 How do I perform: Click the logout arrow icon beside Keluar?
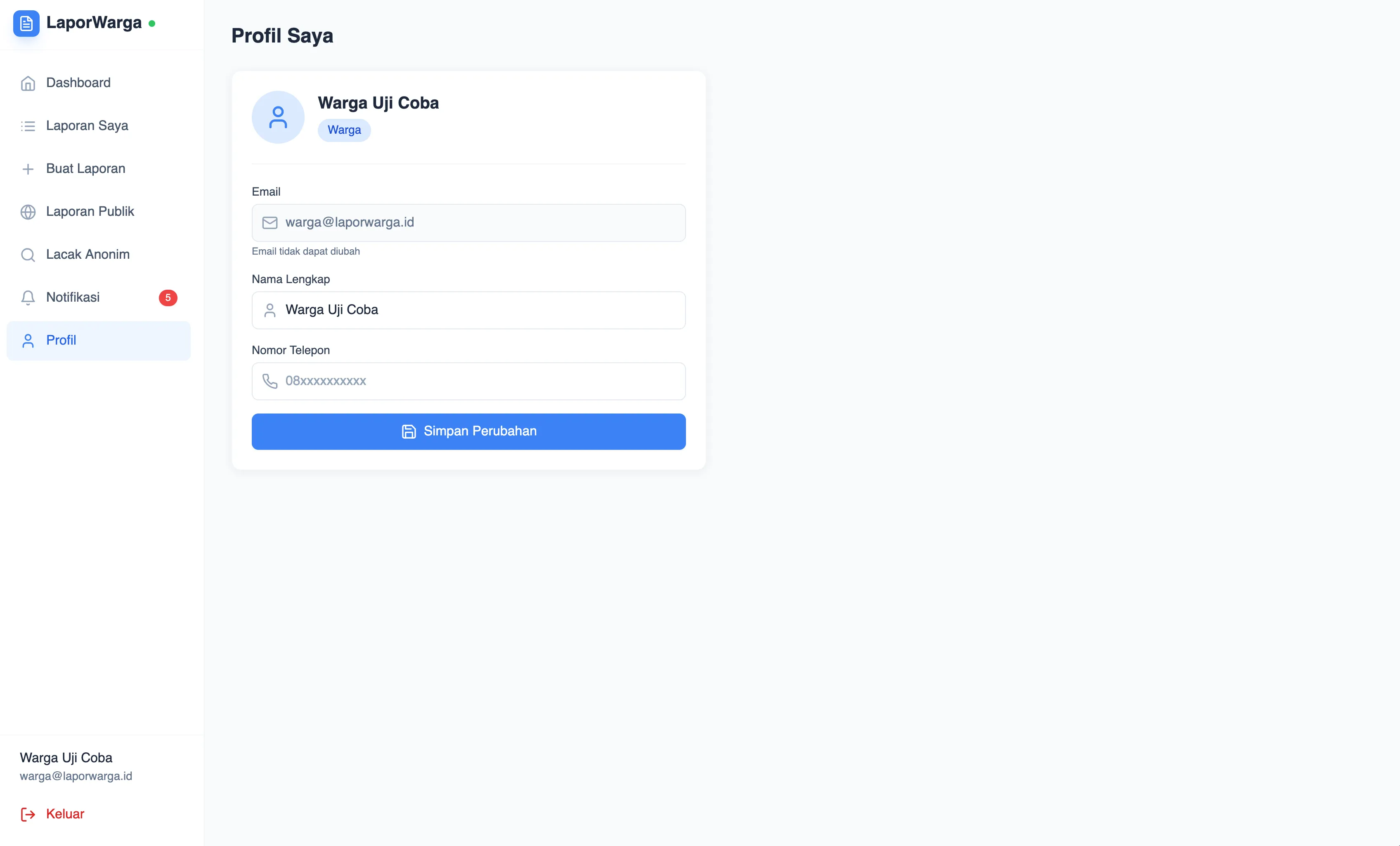click(27, 814)
